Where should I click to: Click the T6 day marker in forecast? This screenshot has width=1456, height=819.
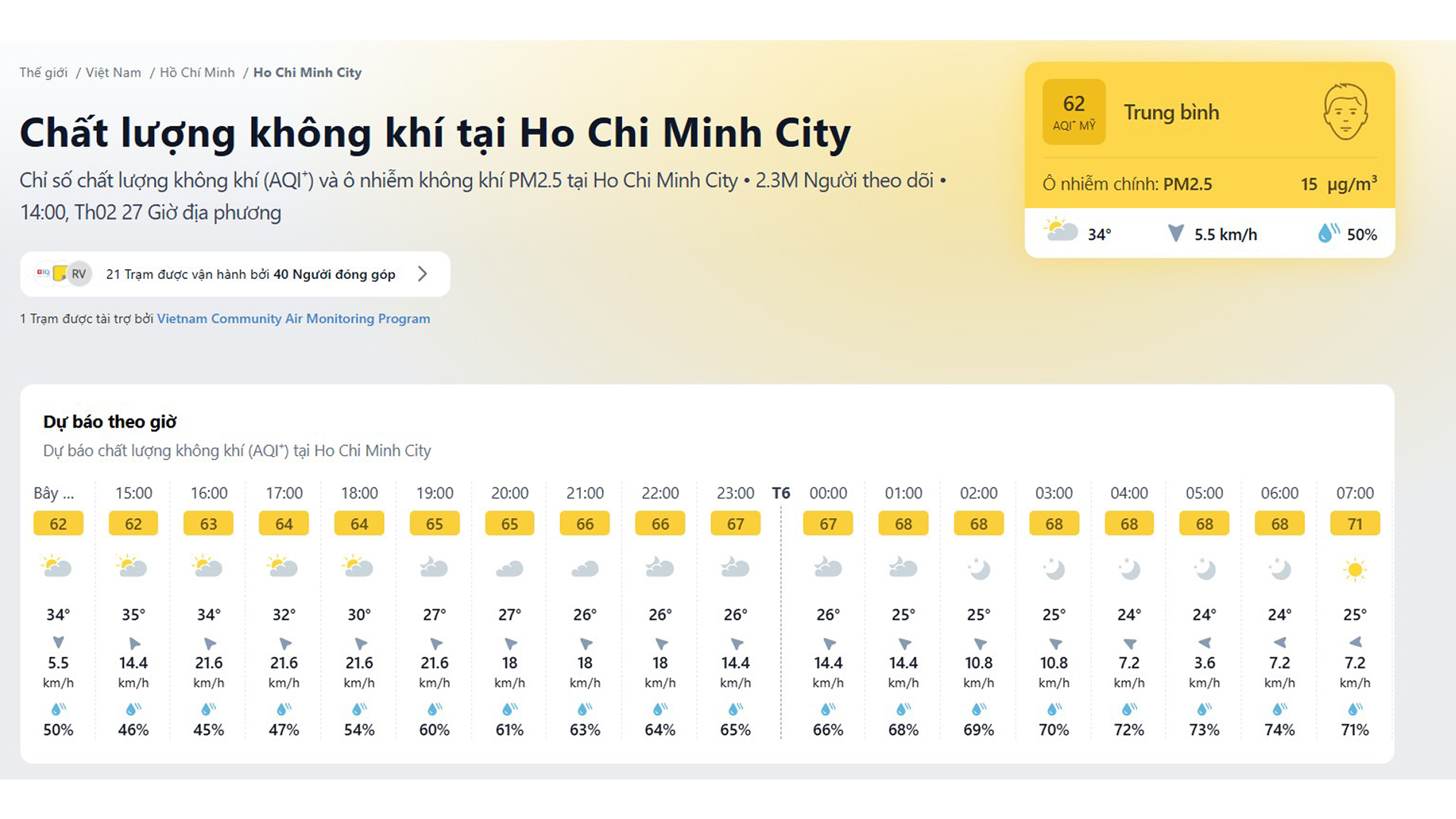tap(780, 493)
